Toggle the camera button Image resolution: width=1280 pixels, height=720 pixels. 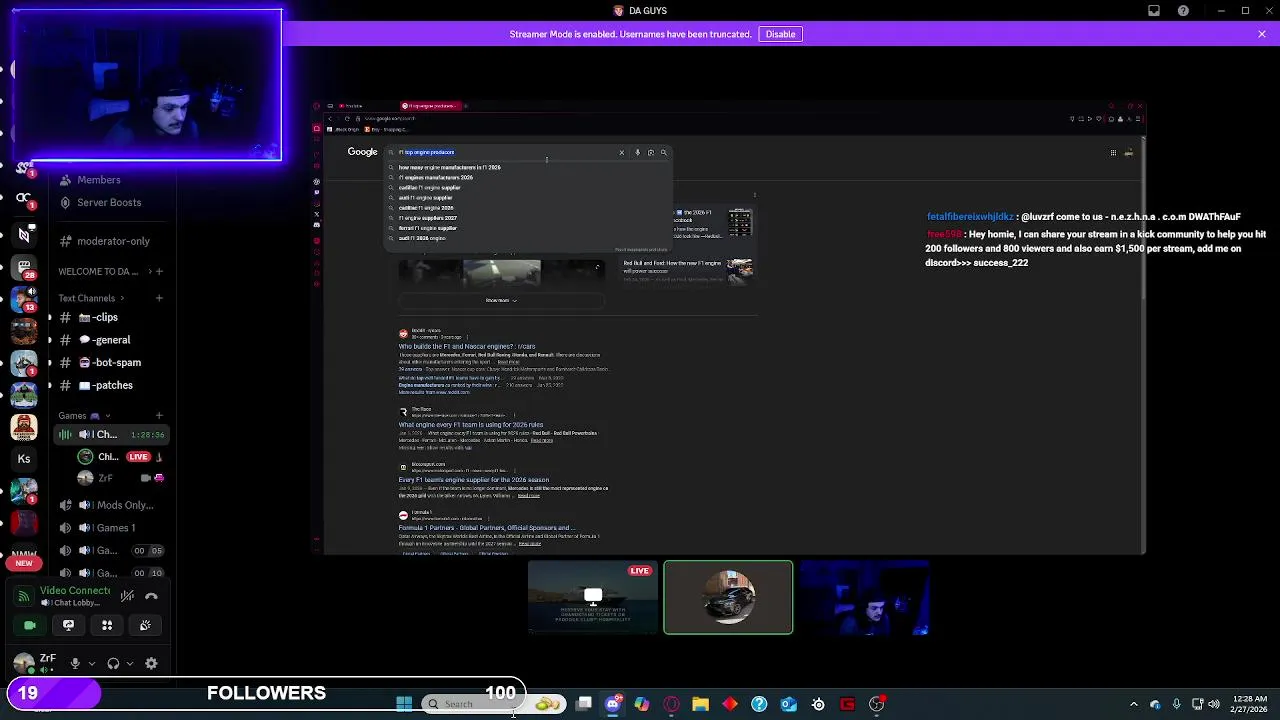coord(30,625)
